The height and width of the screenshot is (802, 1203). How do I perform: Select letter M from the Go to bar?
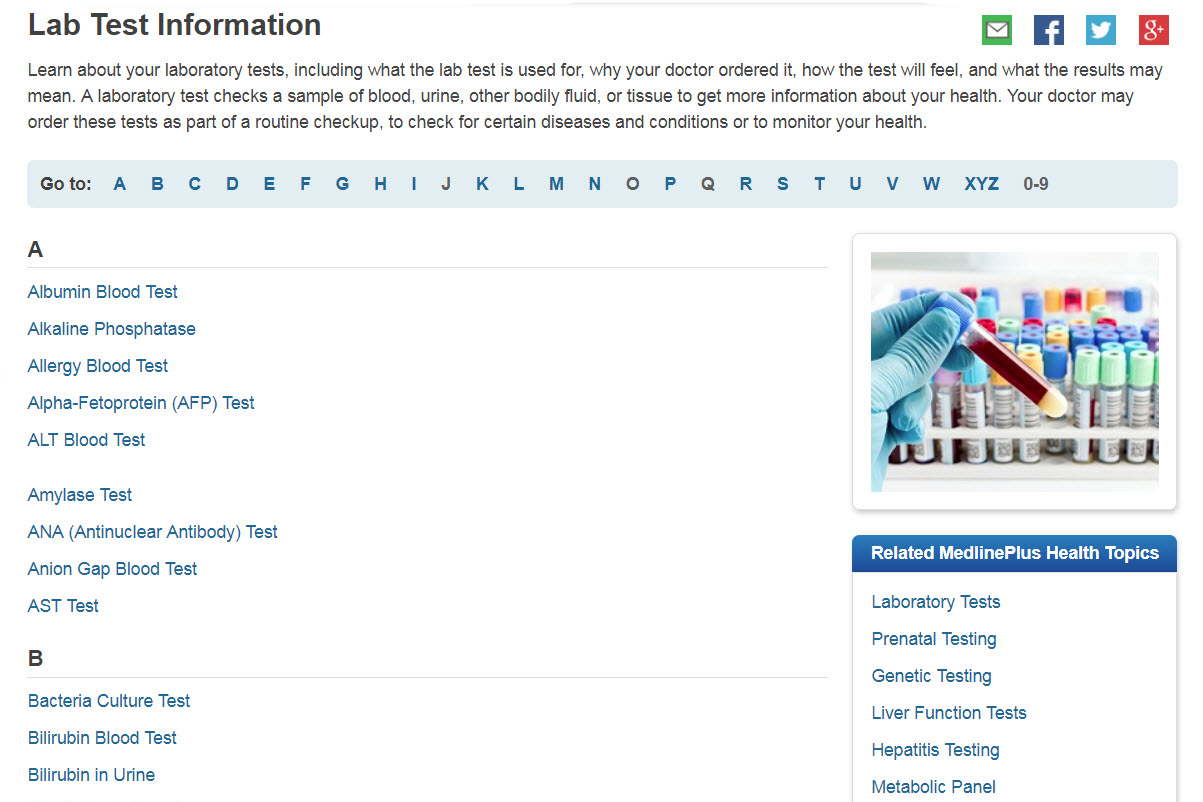pyautogui.click(x=556, y=184)
